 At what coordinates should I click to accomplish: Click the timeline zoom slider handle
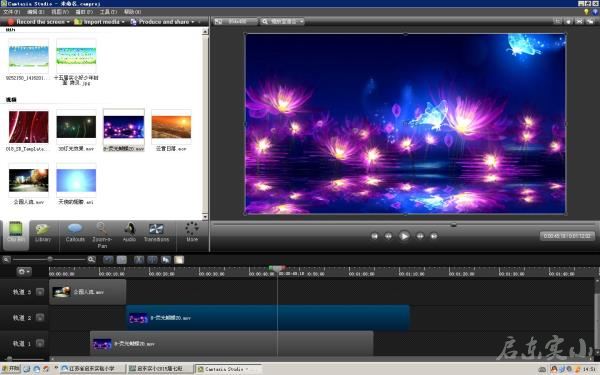(50, 259)
